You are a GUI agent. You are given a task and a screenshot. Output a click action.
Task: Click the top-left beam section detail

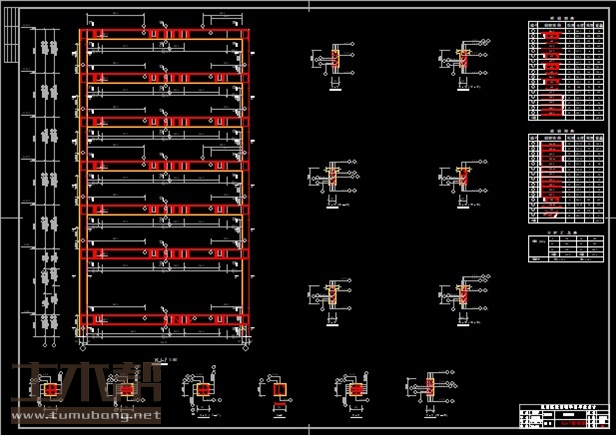[333, 59]
